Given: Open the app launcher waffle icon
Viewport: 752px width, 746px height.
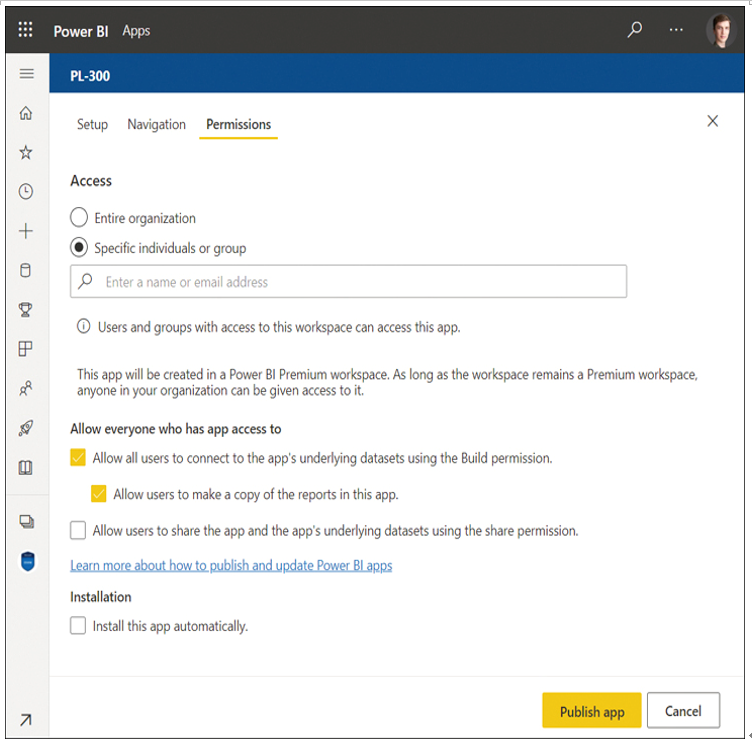Looking at the screenshot, I should tap(25, 30).
